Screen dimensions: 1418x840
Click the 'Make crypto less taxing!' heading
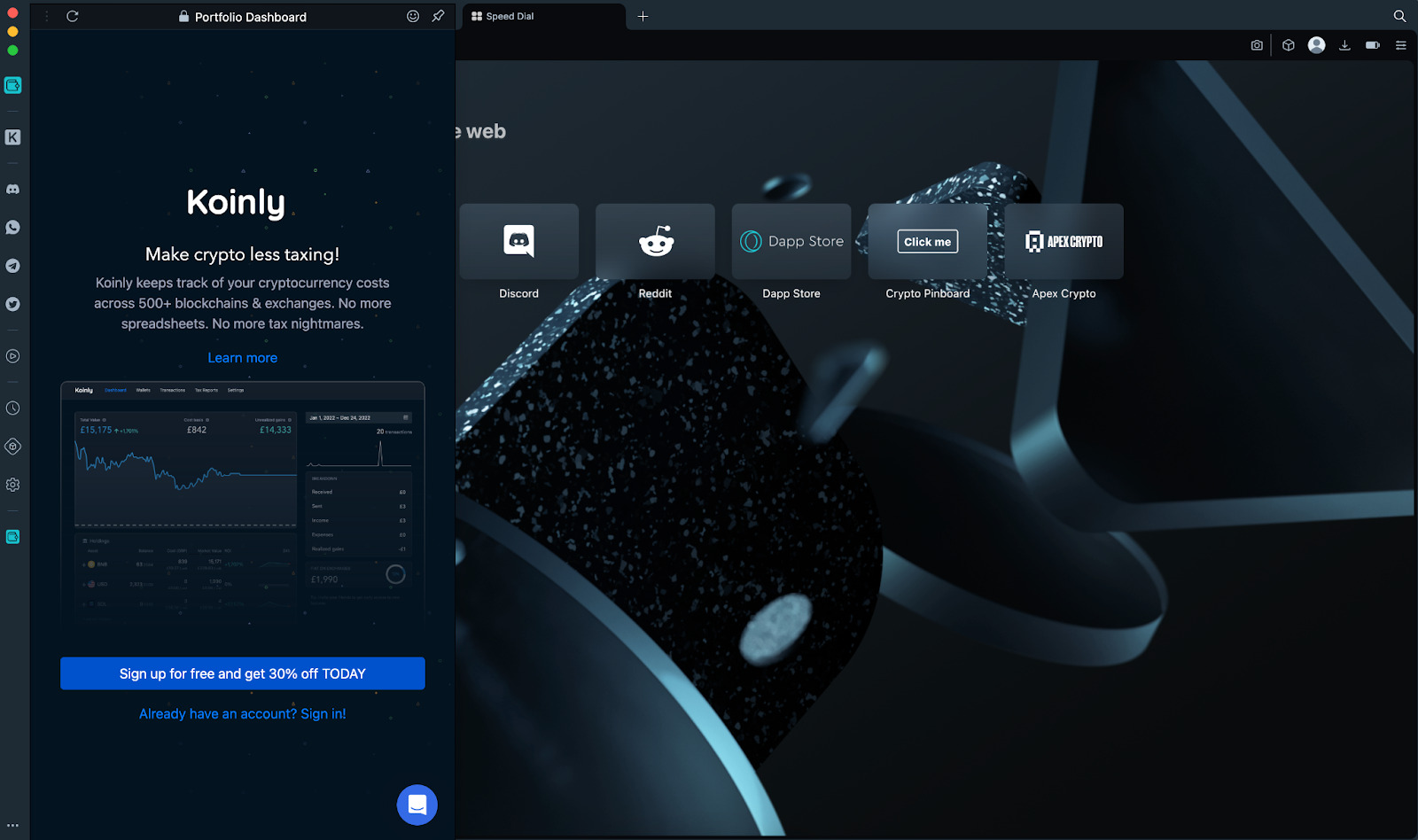click(243, 254)
